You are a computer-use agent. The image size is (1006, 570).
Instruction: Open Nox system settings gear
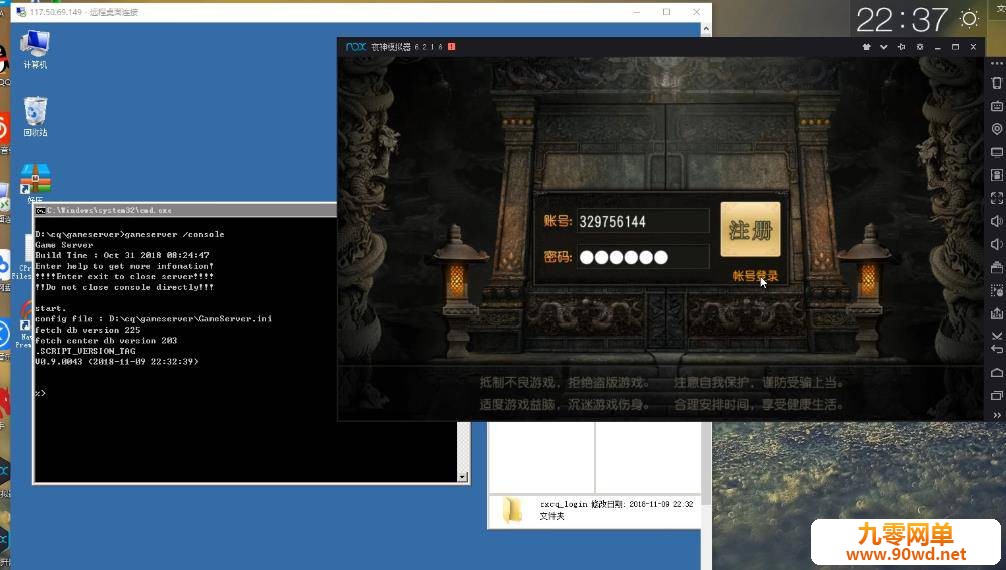(x=919, y=47)
